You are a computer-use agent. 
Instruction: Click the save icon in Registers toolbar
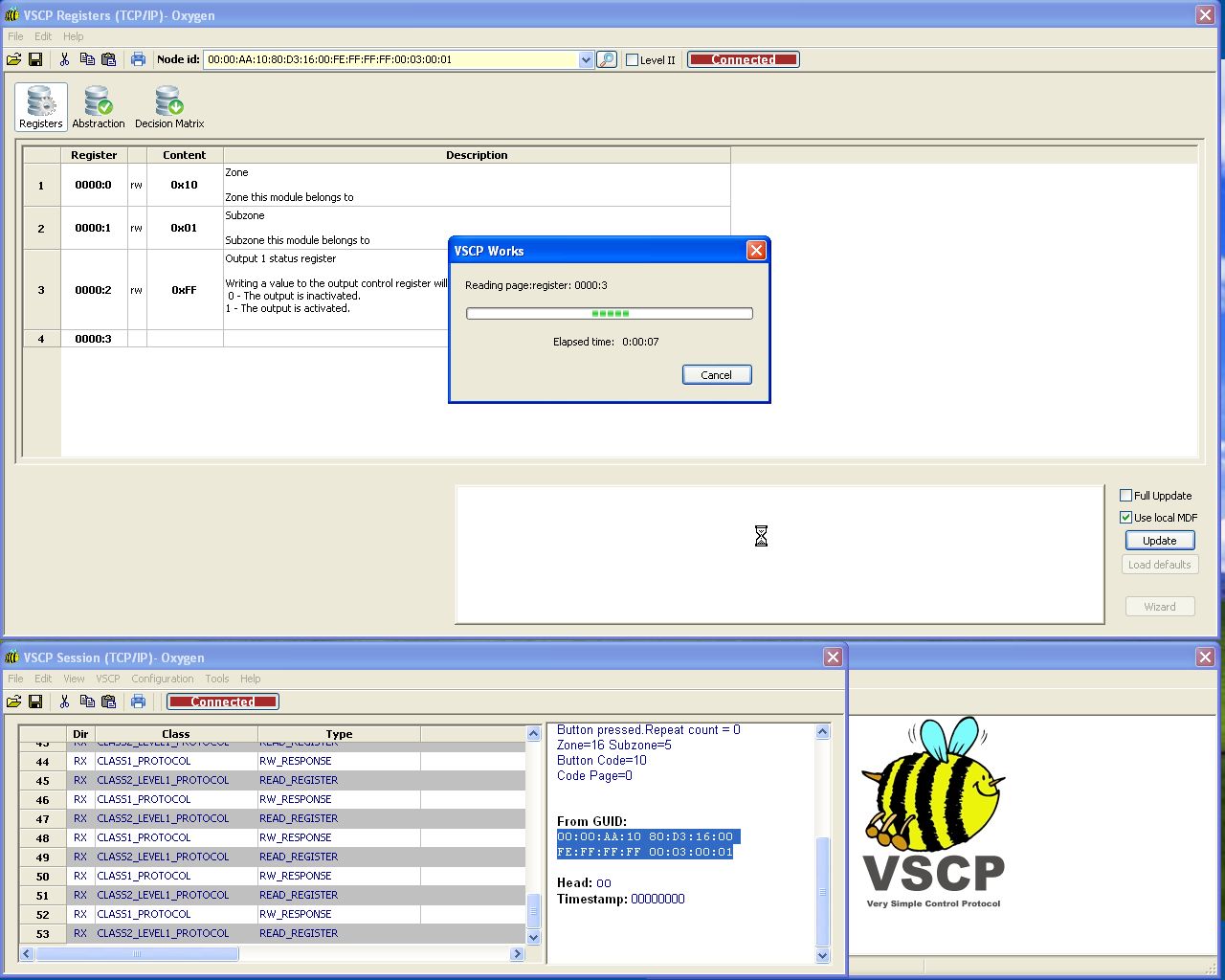pos(35,59)
